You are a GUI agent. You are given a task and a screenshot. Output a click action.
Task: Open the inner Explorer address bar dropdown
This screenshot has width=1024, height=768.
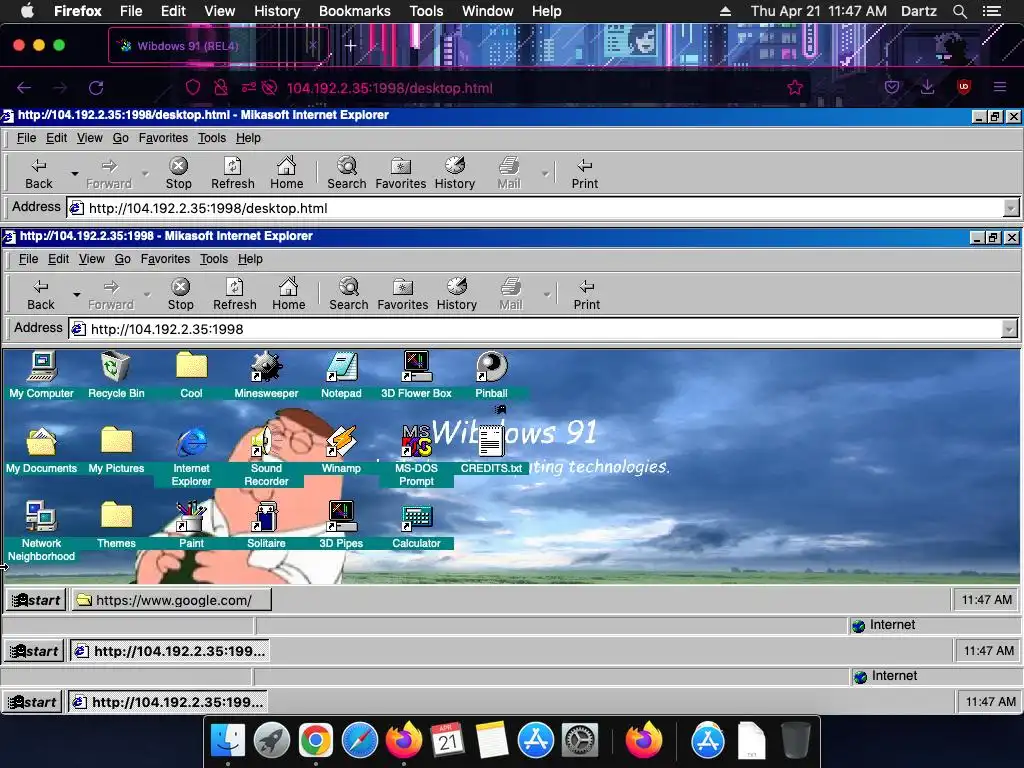[x=1009, y=329]
